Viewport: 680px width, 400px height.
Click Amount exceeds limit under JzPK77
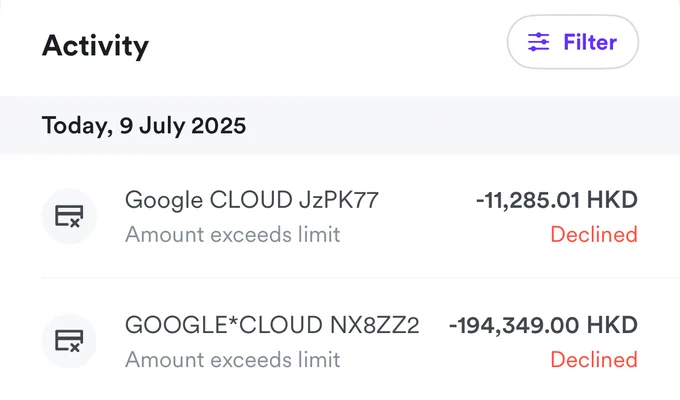232,235
